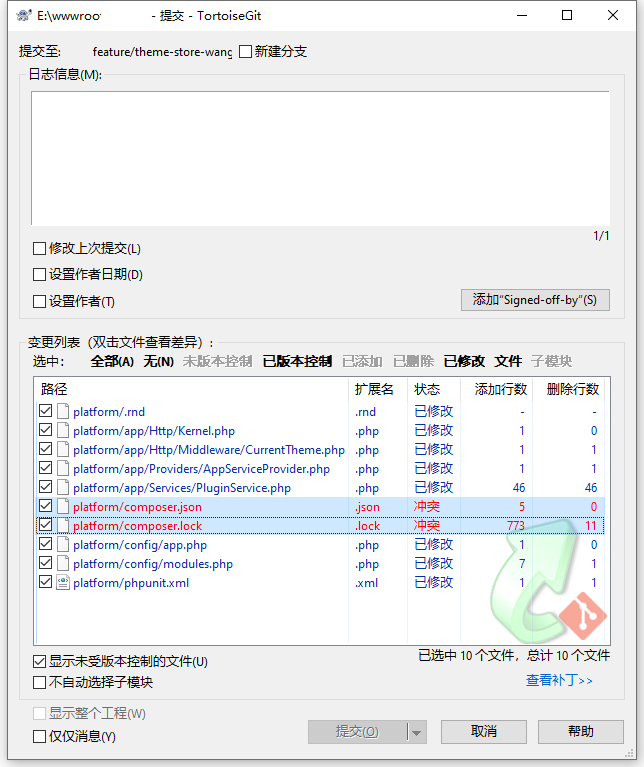Click file icon for AppServiceProvider.php row
The width and height of the screenshot is (644, 767).
pos(63,469)
